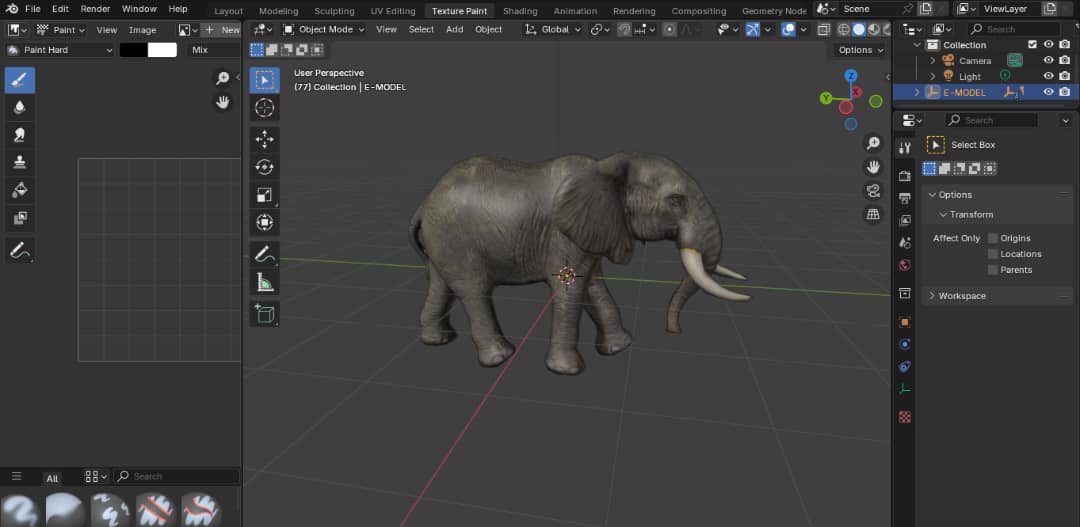This screenshot has width=1080, height=527.
Task: Choose the Transform tool in 3D viewport
Action: pyautogui.click(x=264, y=223)
